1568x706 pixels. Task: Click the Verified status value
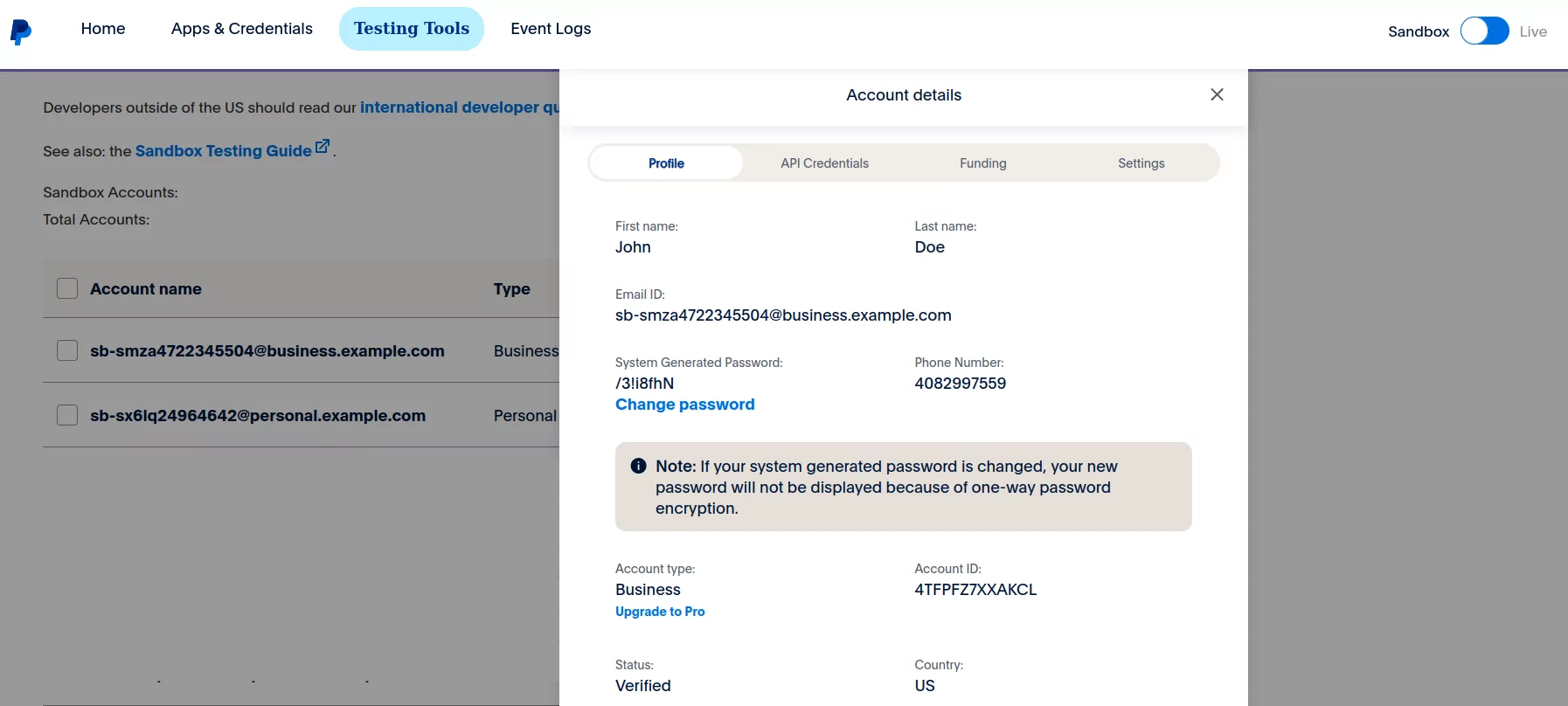click(643, 686)
